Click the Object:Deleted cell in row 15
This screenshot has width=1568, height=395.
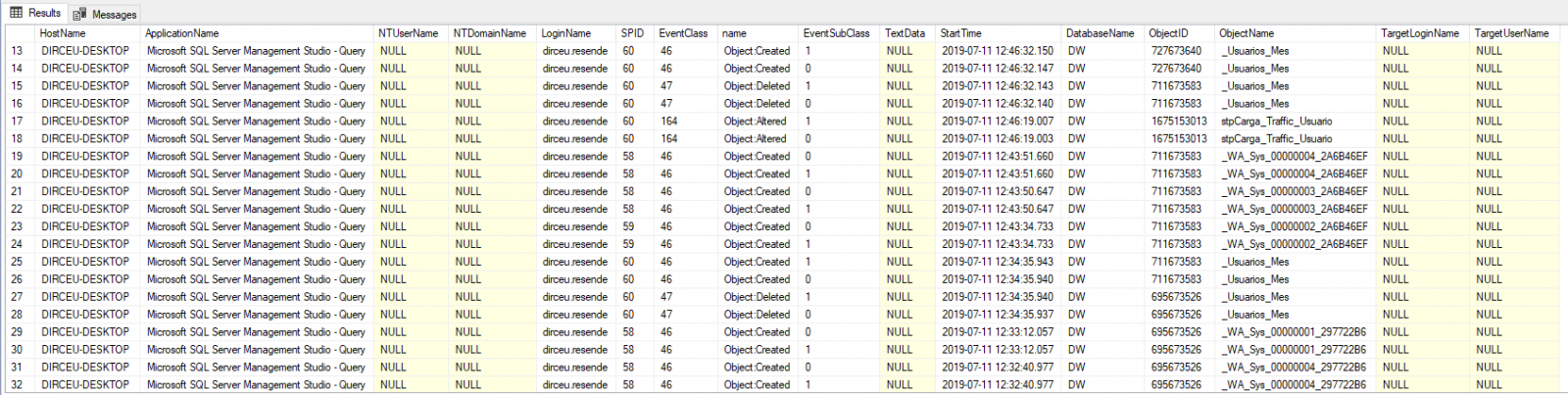[x=758, y=86]
